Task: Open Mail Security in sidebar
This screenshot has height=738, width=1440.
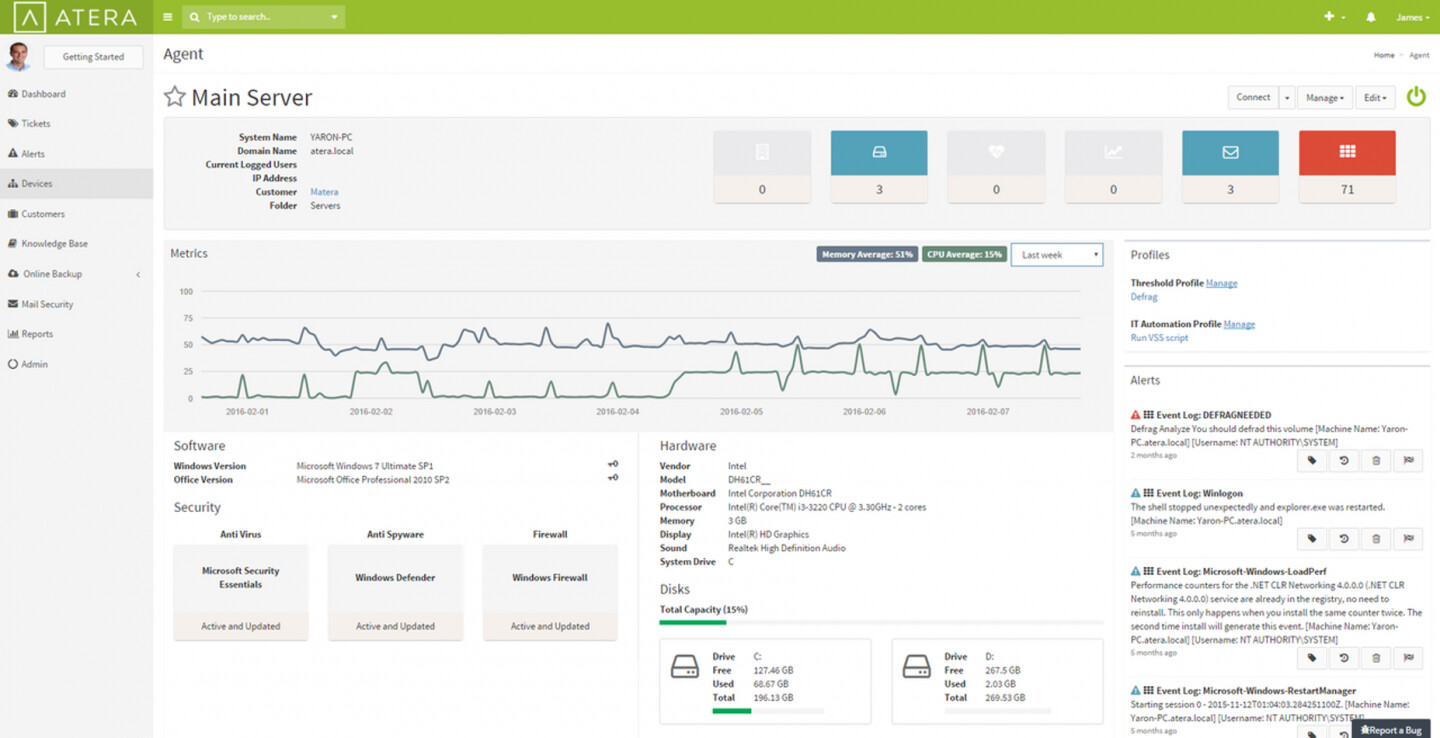Action: click(x=76, y=304)
